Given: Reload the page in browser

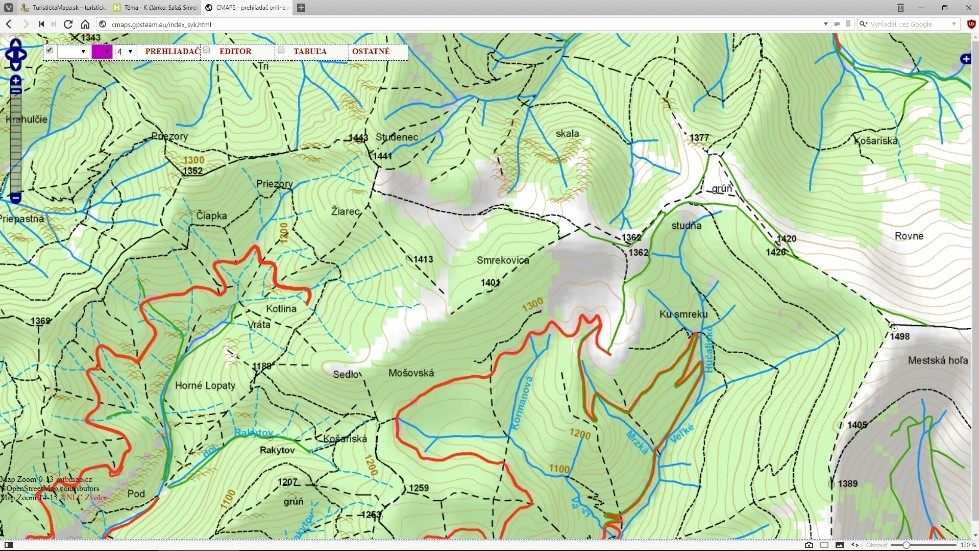Looking at the screenshot, I should [x=69, y=24].
